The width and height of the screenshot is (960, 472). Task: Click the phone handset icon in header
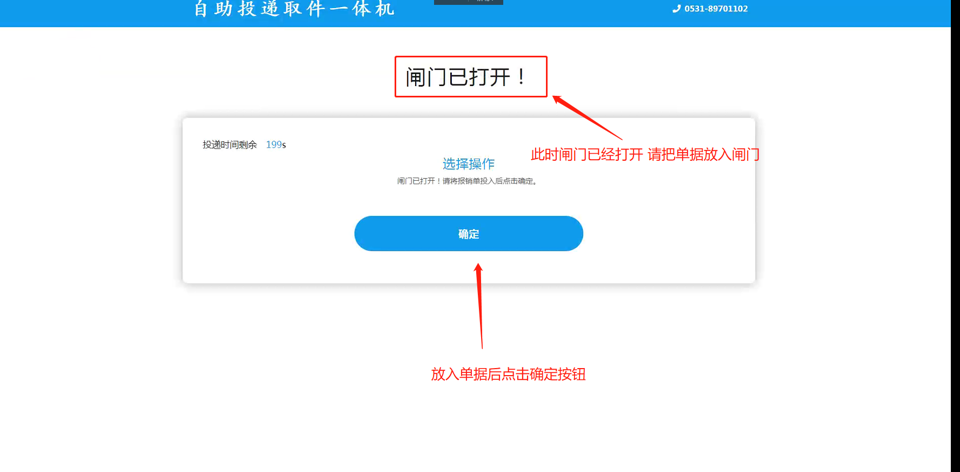point(677,9)
